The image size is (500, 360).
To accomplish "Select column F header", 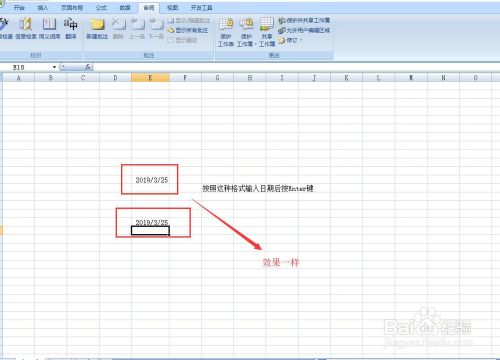I will pyautogui.click(x=185, y=78).
